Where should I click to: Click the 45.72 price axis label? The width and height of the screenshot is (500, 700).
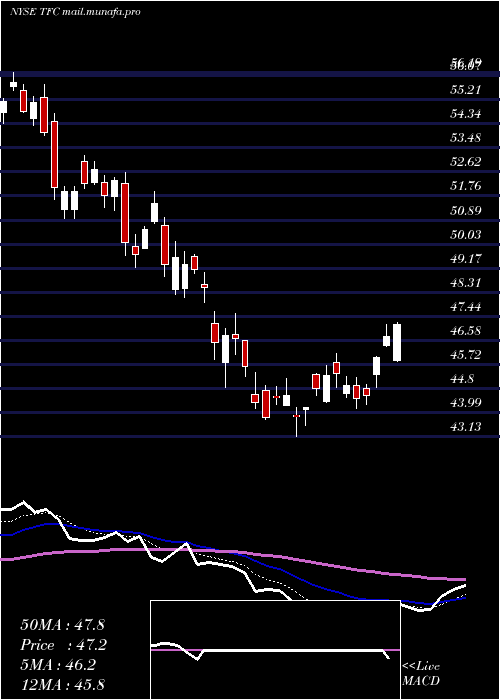[466, 354]
